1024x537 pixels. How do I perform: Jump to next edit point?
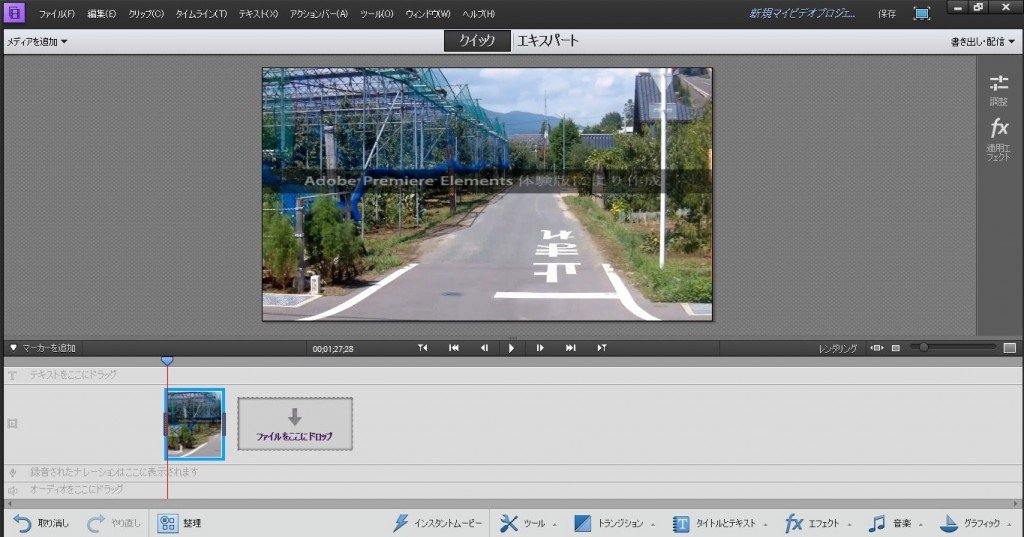click(x=601, y=348)
